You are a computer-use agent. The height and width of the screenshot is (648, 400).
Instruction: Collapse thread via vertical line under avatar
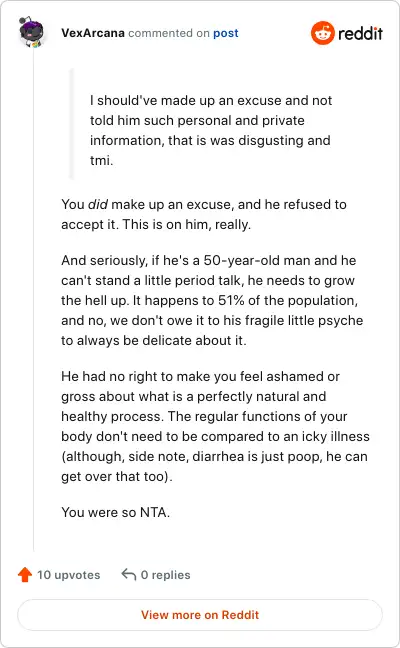pyautogui.click(x=33, y=300)
